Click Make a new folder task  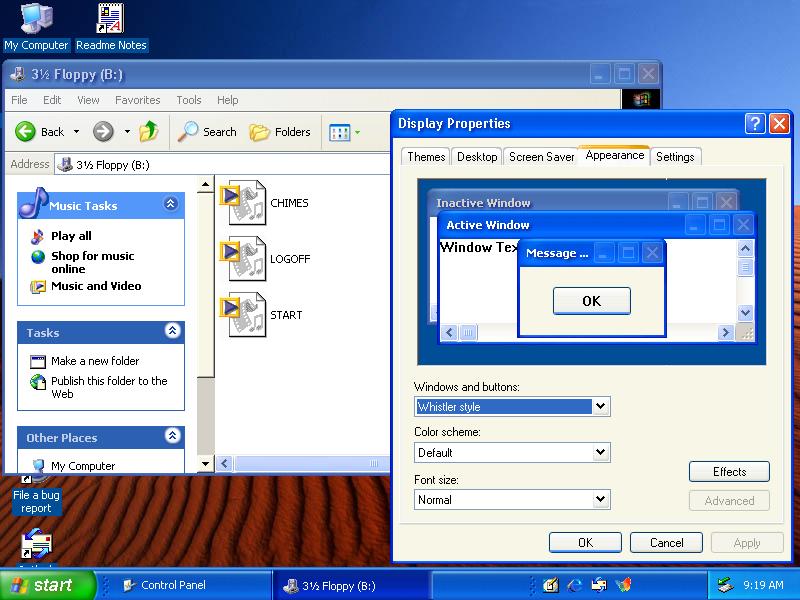tap(95, 361)
